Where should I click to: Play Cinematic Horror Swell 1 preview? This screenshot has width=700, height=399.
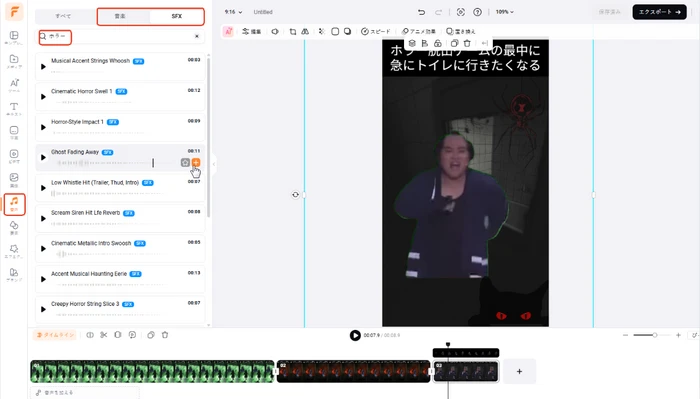tap(43, 97)
